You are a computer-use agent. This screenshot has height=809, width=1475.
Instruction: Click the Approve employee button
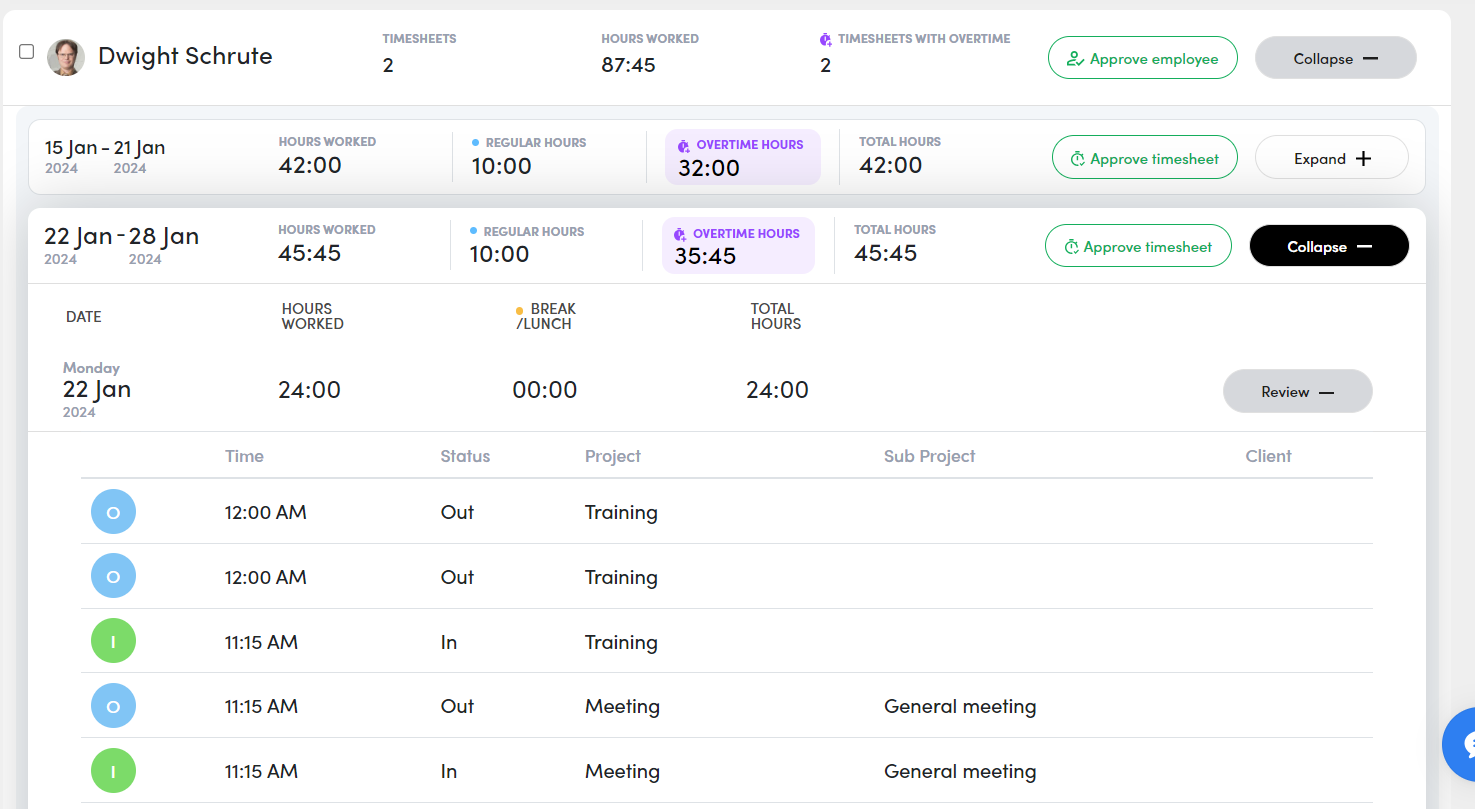click(1143, 58)
